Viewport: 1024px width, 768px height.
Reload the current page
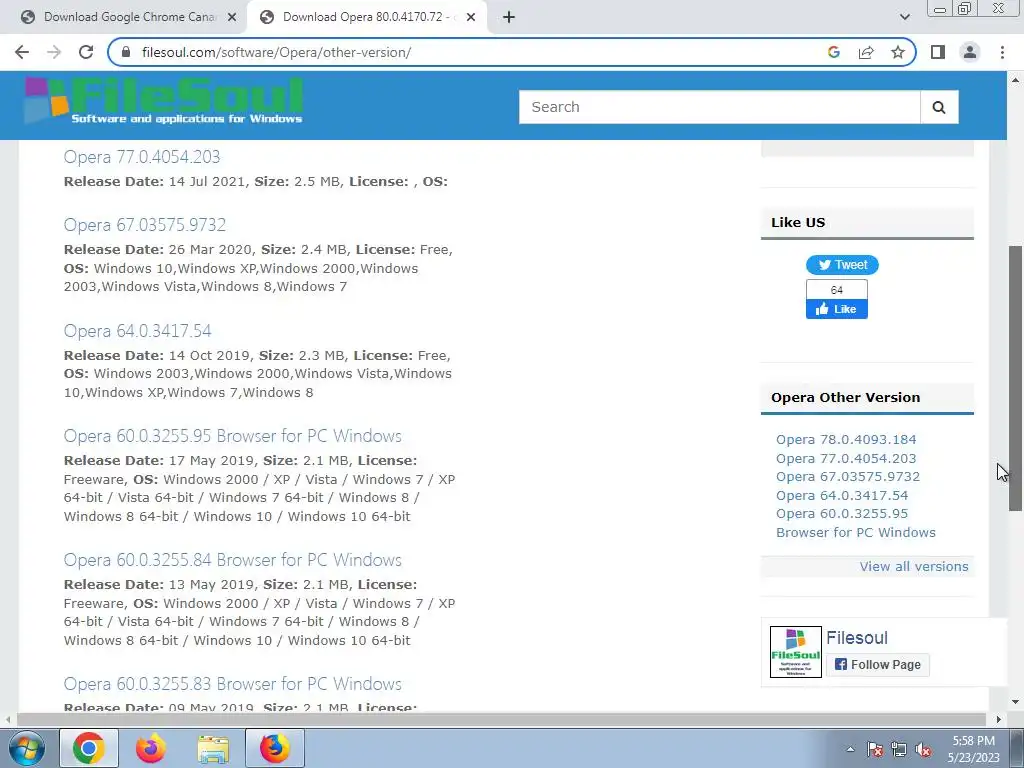pyautogui.click(x=86, y=52)
